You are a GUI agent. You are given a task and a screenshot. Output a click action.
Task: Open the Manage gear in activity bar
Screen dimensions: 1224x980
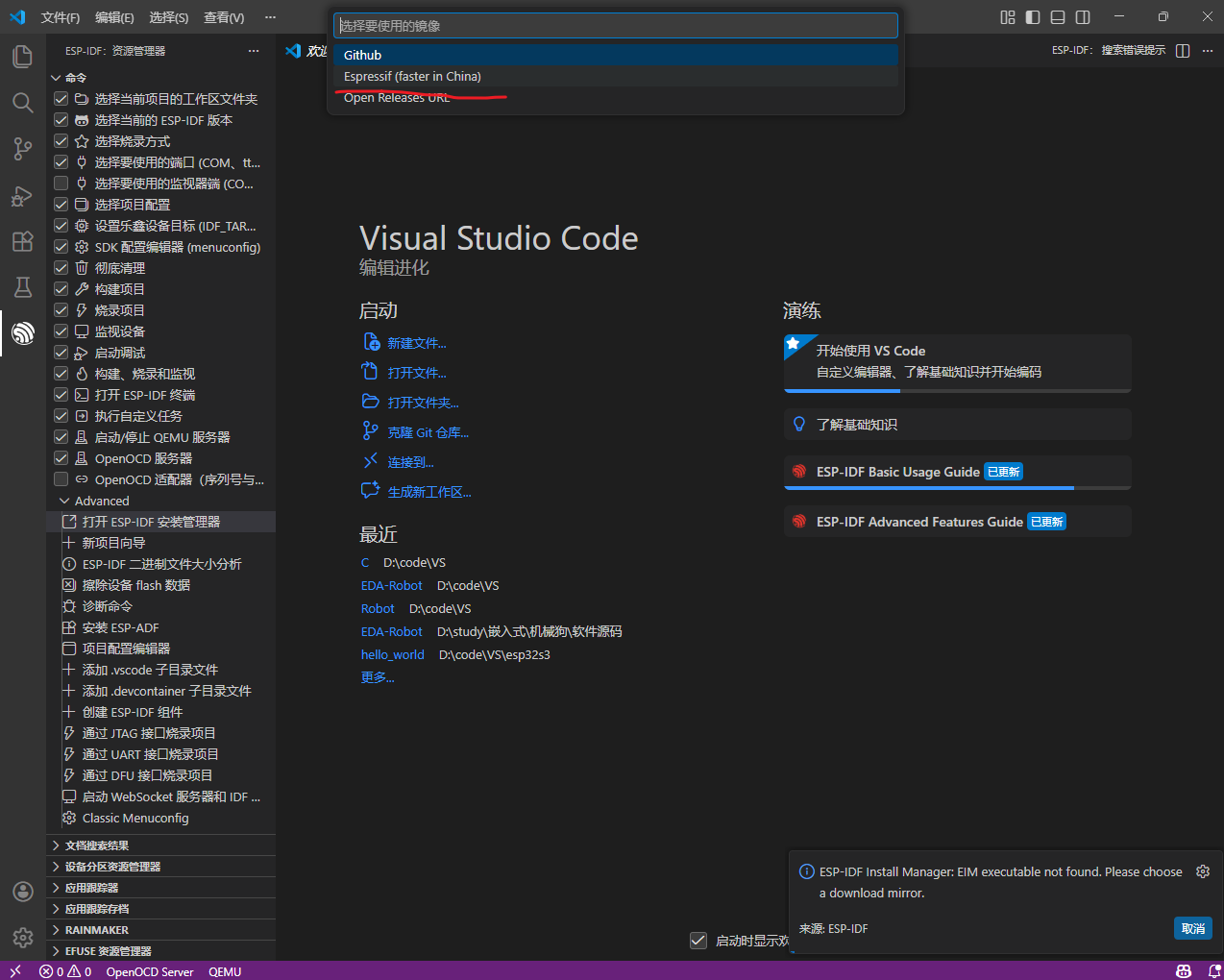pos(23,937)
